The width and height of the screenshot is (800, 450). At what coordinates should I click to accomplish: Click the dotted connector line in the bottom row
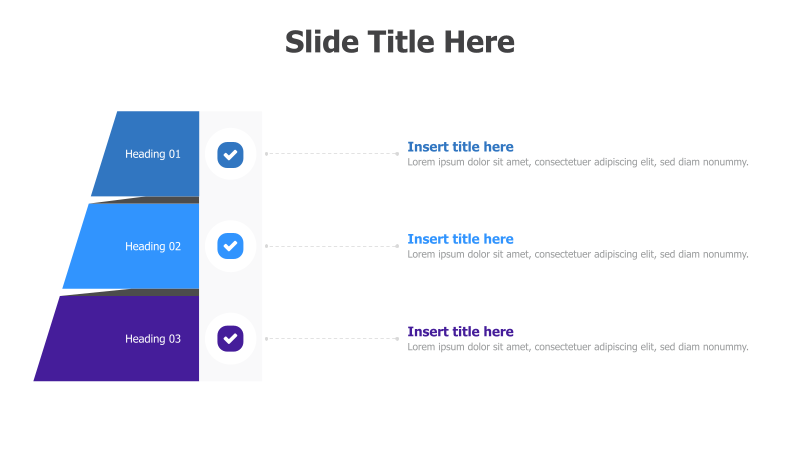click(331, 339)
